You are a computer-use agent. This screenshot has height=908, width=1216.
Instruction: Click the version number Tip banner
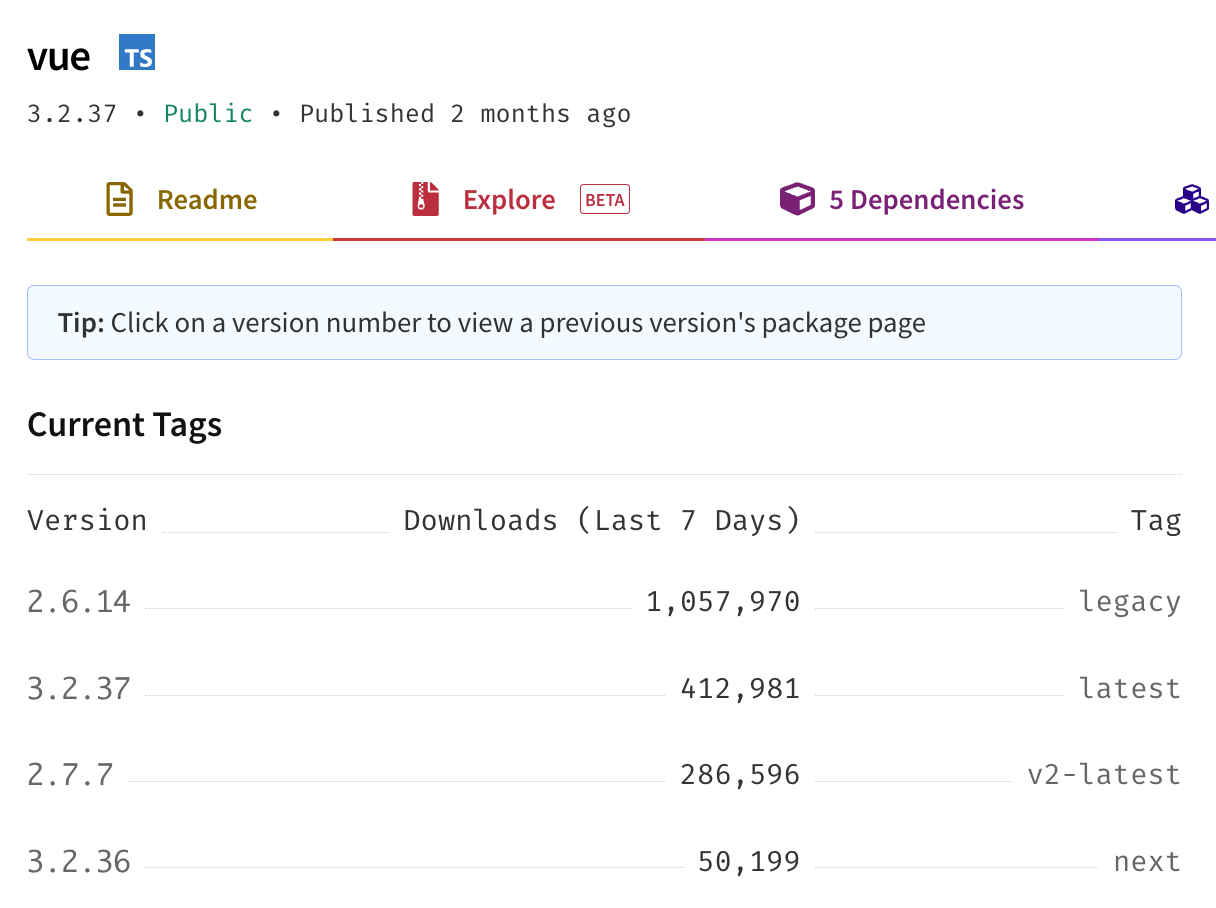click(604, 322)
